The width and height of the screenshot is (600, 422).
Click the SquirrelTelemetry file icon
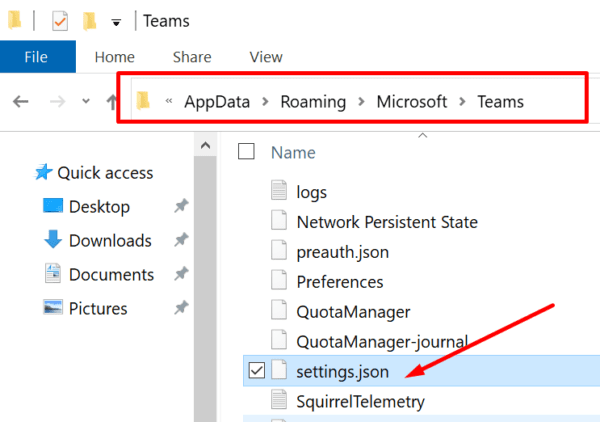279,399
